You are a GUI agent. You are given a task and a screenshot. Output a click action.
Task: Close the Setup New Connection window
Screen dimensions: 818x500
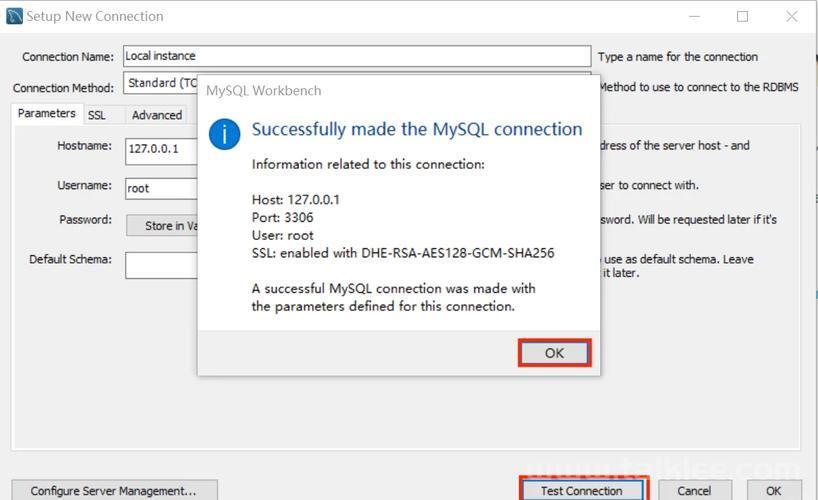coord(791,17)
